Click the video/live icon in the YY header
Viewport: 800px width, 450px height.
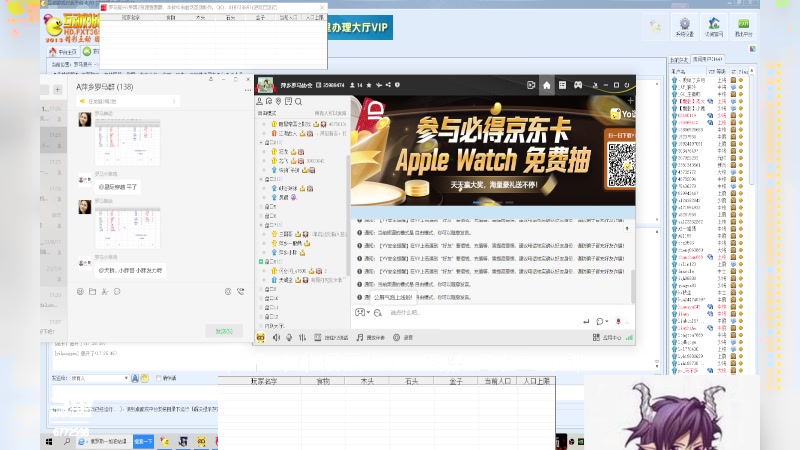click(x=531, y=85)
